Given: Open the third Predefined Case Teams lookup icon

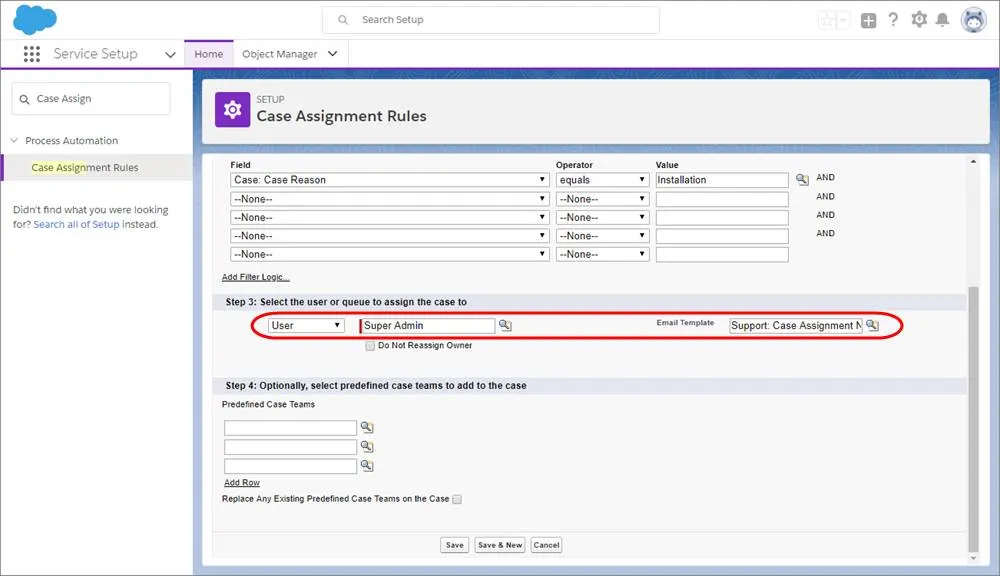Looking at the screenshot, I should coord(367,466).
